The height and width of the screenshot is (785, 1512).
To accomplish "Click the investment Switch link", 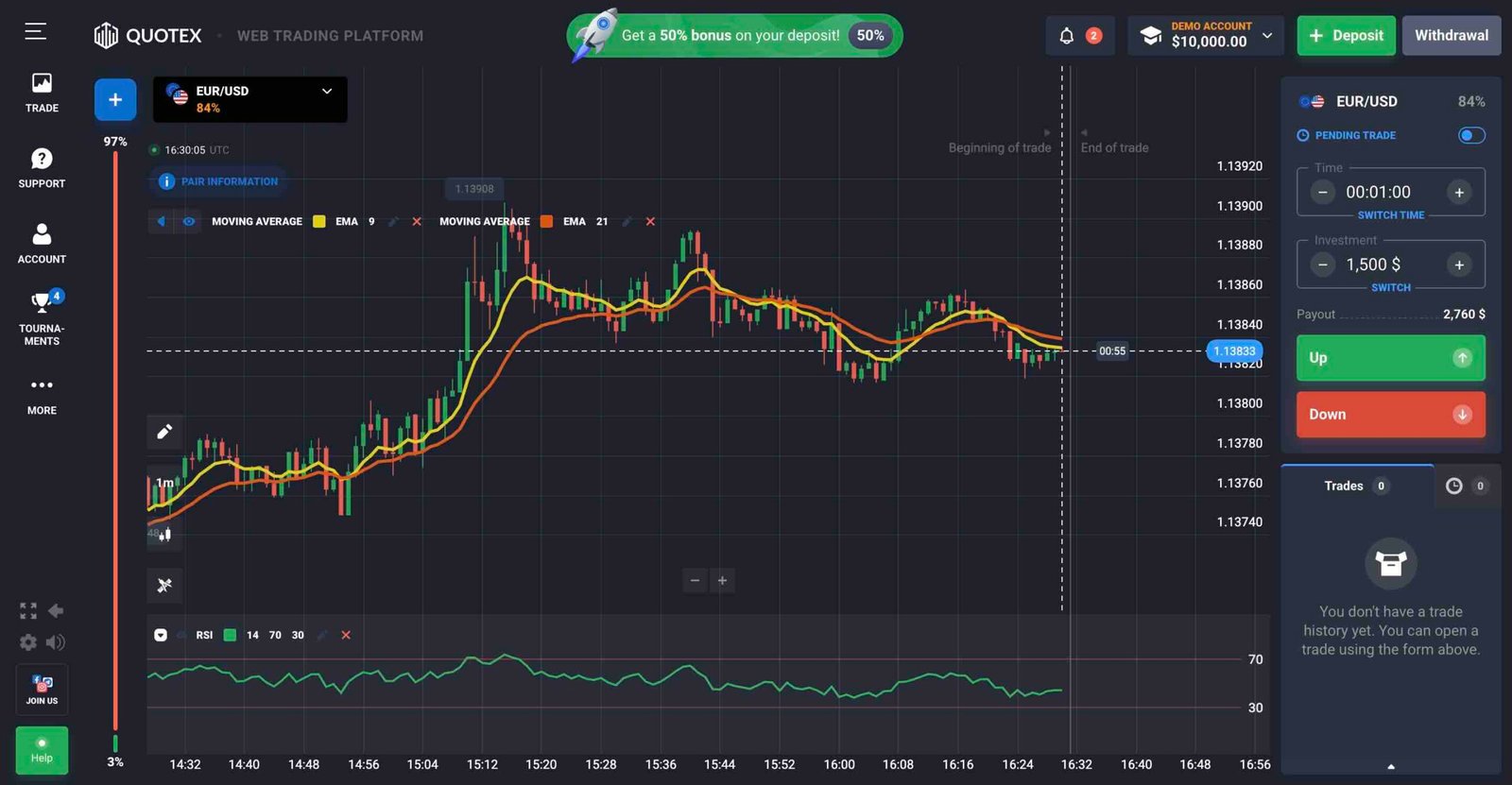I will click(1391, 288).
